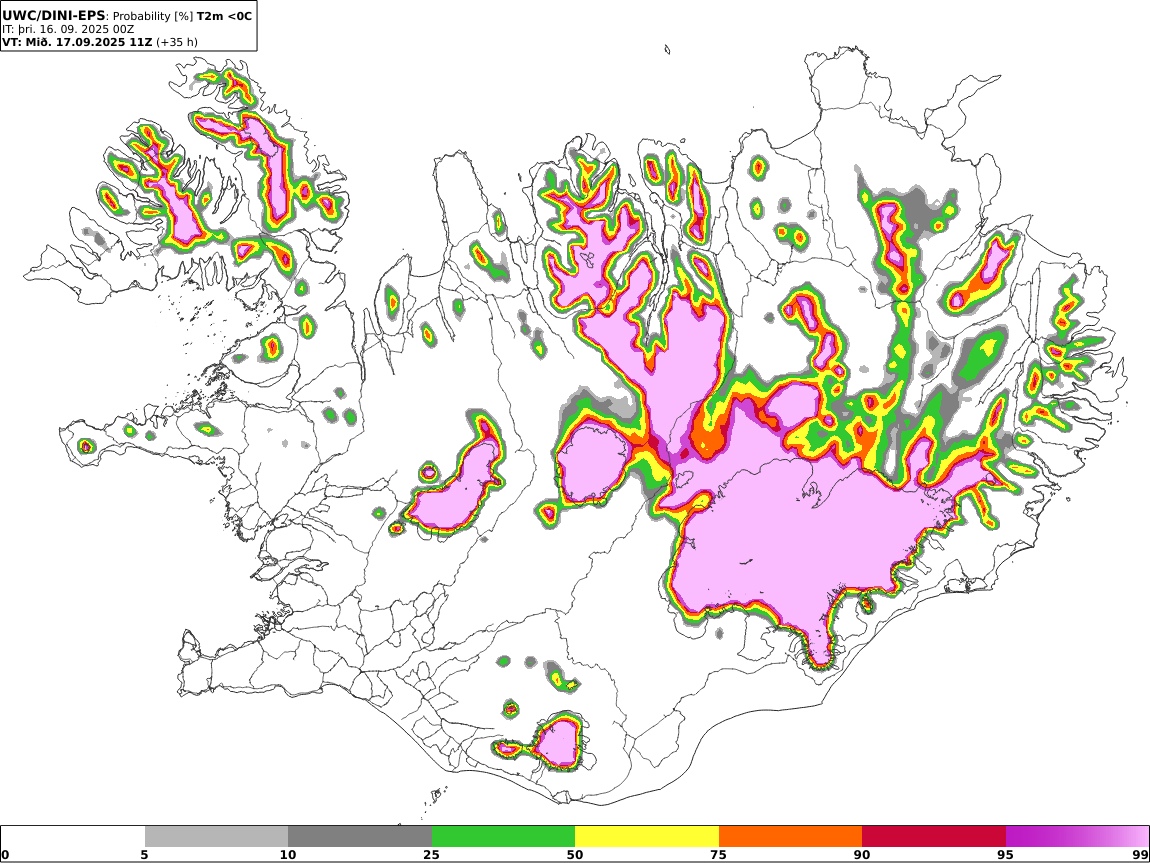Click the '5' colorbar tick label
The height and width of the screenshot is (863, 1150).
click(x=144, y=855)
